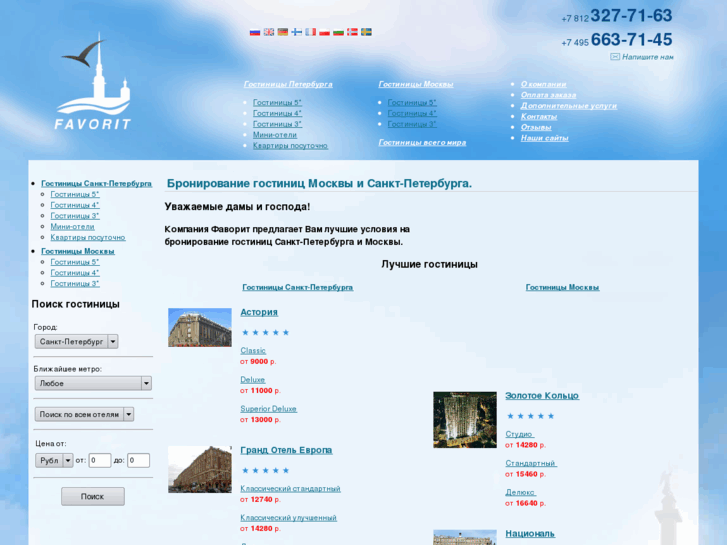This screenshot has width=727, height=545.
Task: Open Астория Classic room link
Action: [253, 351]
